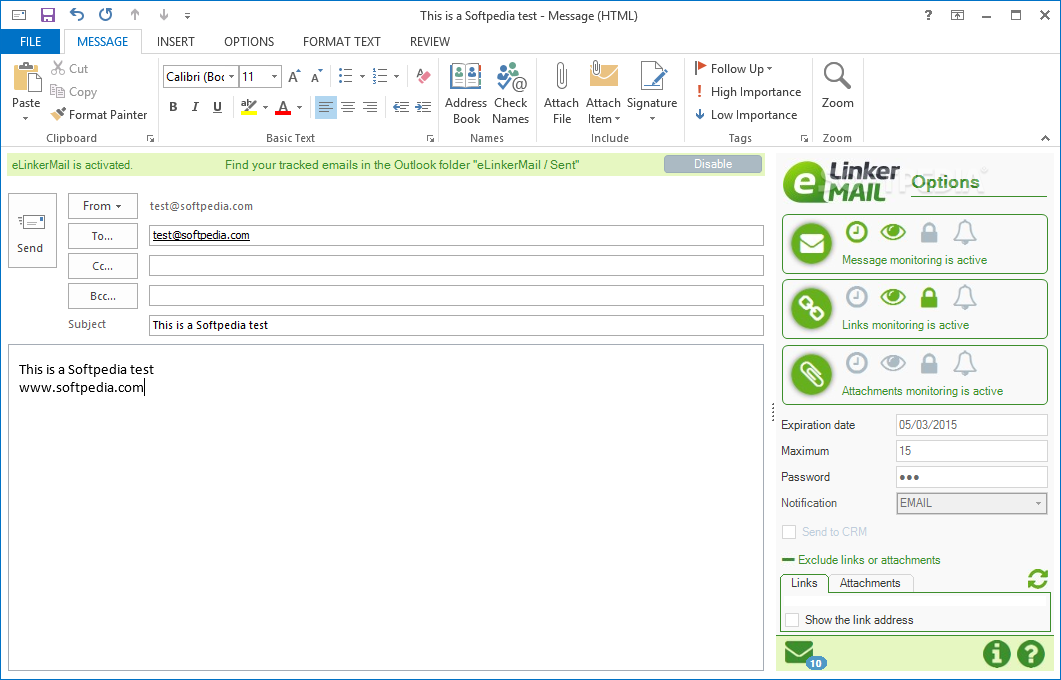Redo action with the circular arrow icon
The height and width of the screenshot is (680, 1061).
coord(106,15)
